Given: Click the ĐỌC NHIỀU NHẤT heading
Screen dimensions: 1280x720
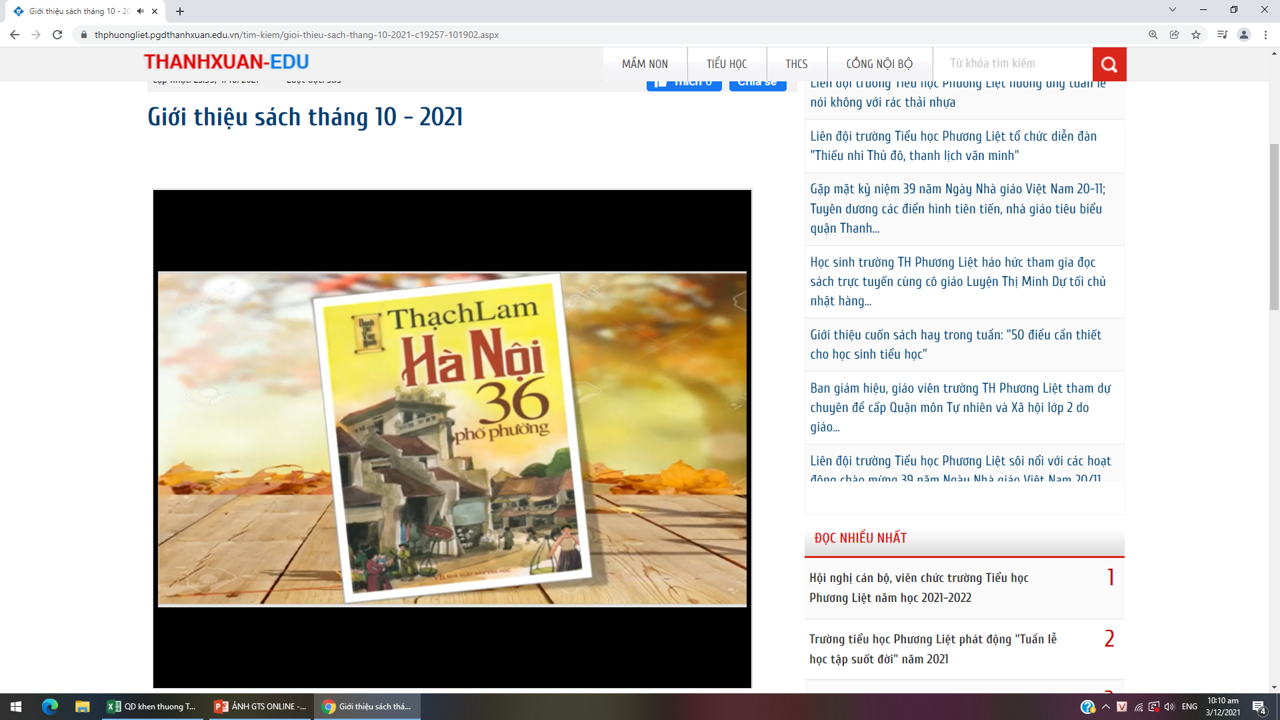Looking at the screenshot, I should coord(860,538).
